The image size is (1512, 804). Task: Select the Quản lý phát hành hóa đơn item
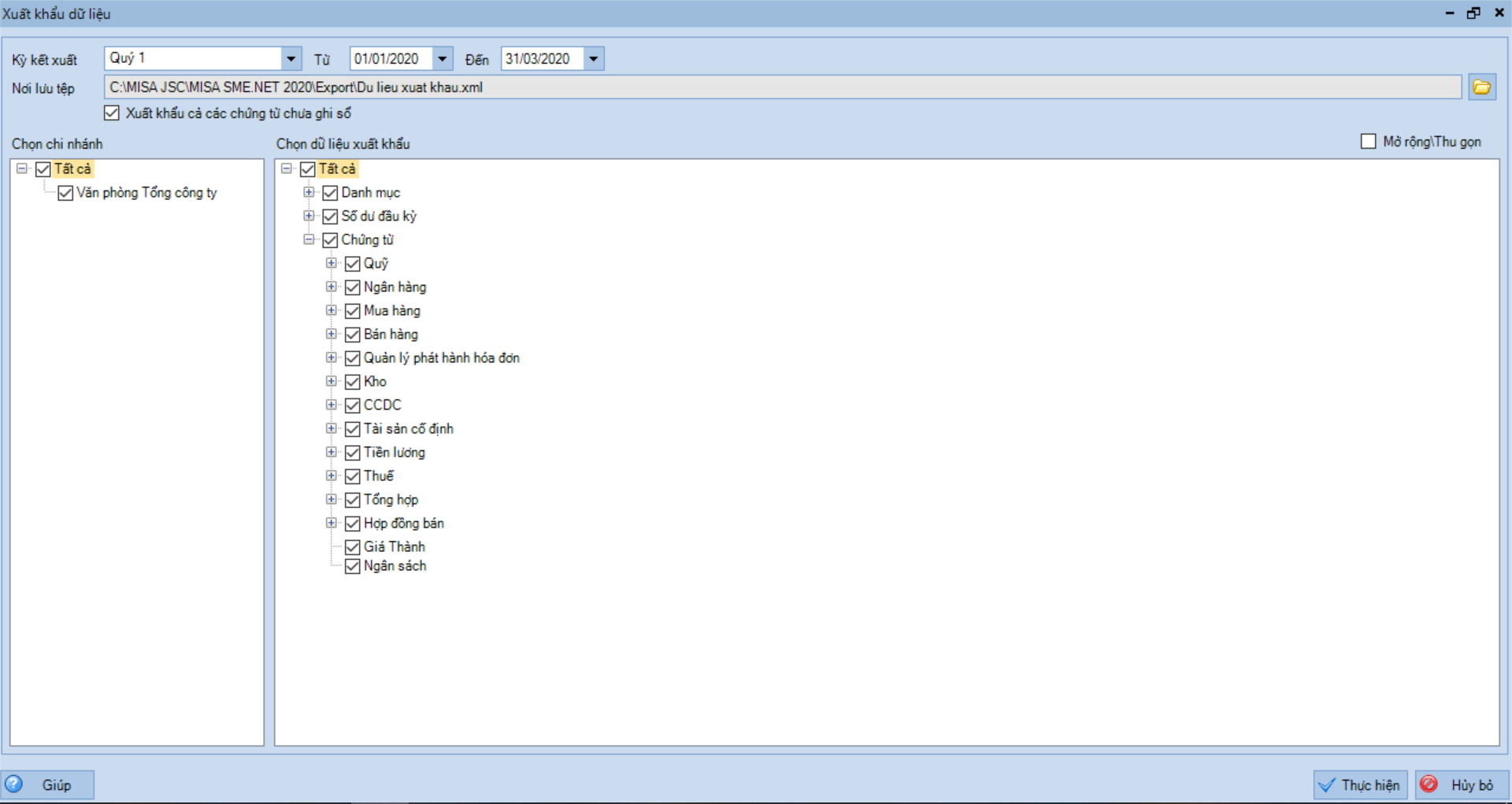click(441, 358)
